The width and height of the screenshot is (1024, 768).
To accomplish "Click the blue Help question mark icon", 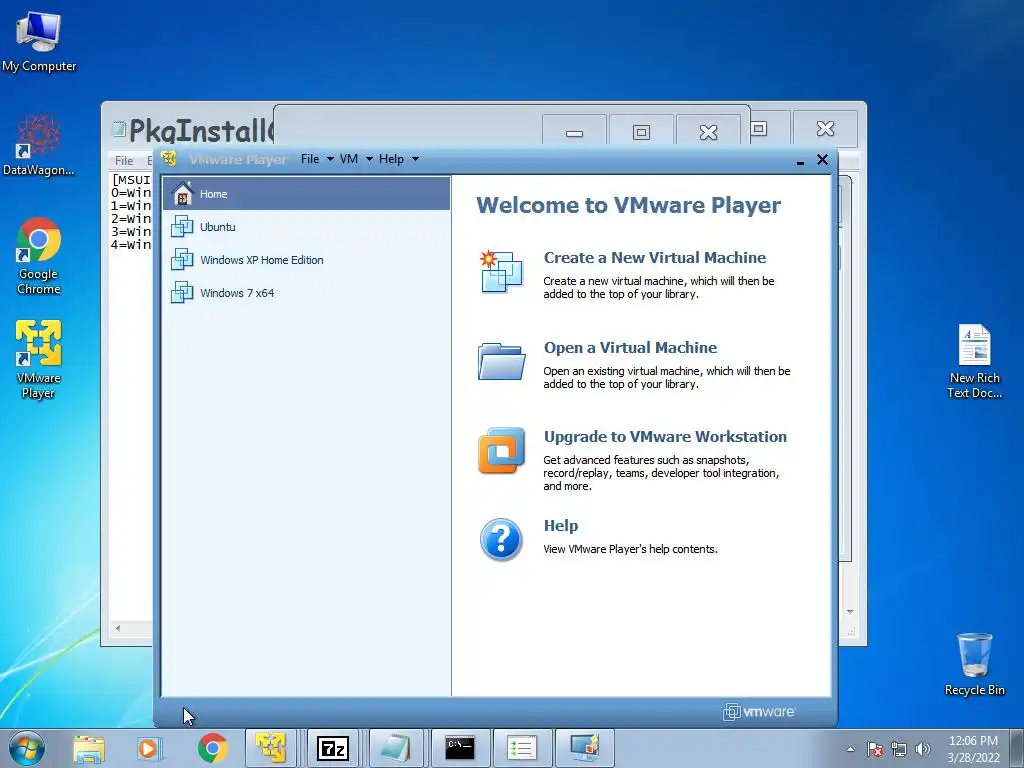I will [501, 539].
